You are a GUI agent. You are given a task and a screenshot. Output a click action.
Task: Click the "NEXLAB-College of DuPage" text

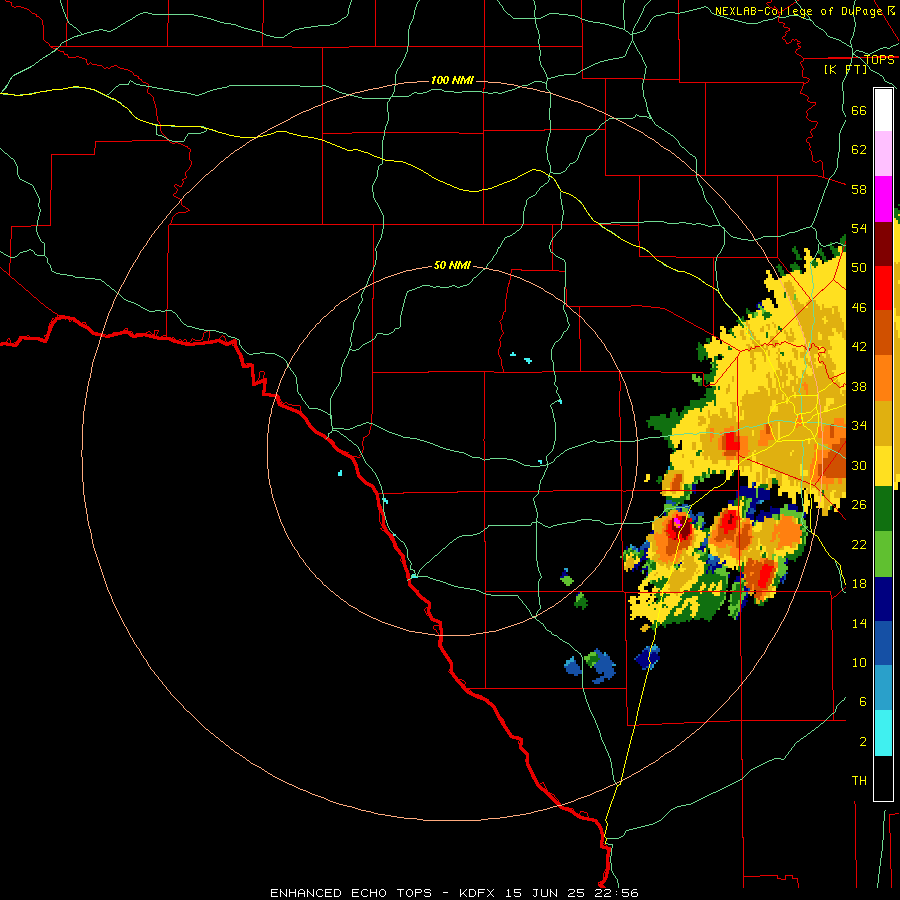point(799,11)
